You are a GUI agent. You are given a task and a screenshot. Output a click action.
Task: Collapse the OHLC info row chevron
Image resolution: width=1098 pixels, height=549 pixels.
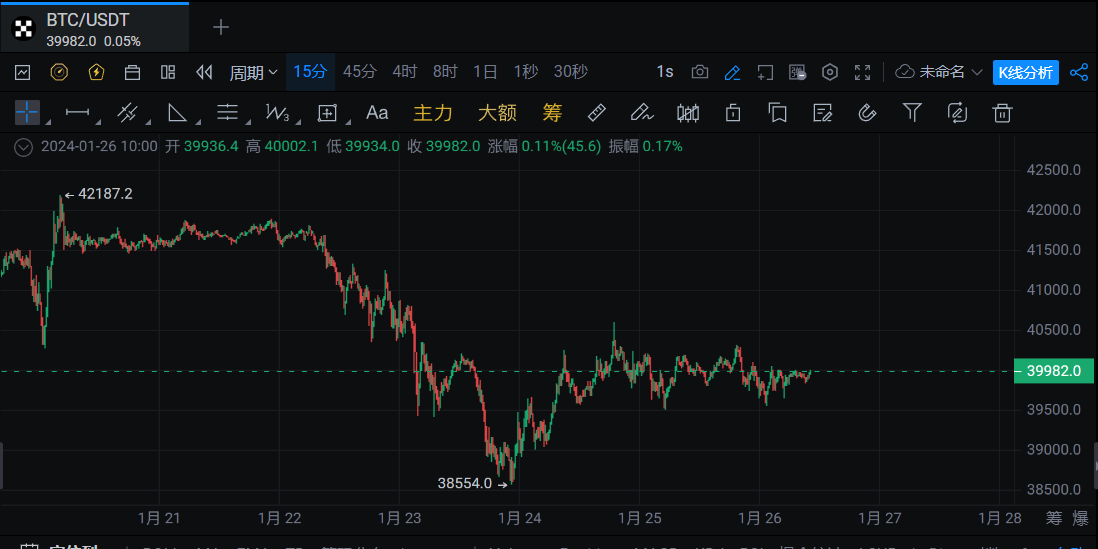click(23, 146)
